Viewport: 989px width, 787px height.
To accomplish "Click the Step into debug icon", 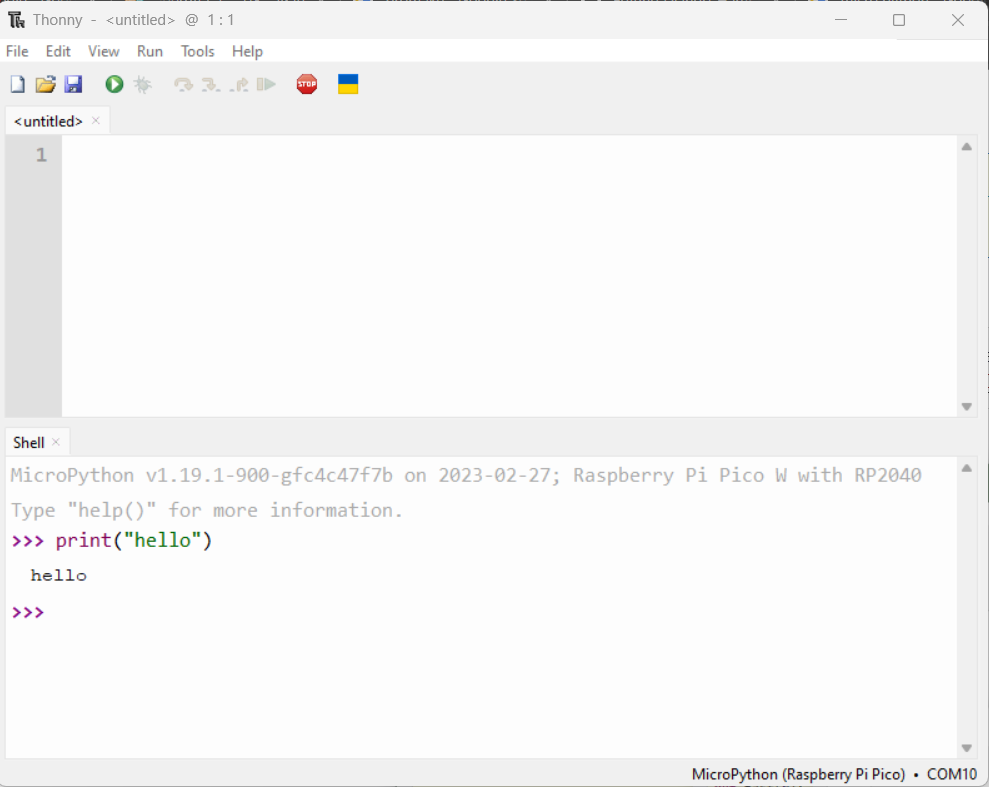I will click(x=211, y=84).
